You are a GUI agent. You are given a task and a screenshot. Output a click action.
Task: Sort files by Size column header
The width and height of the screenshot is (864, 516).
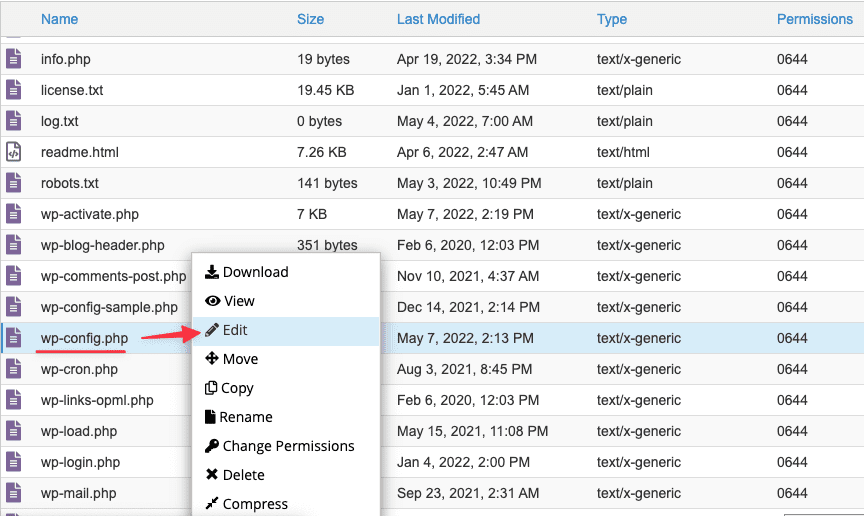pos(310,19)
